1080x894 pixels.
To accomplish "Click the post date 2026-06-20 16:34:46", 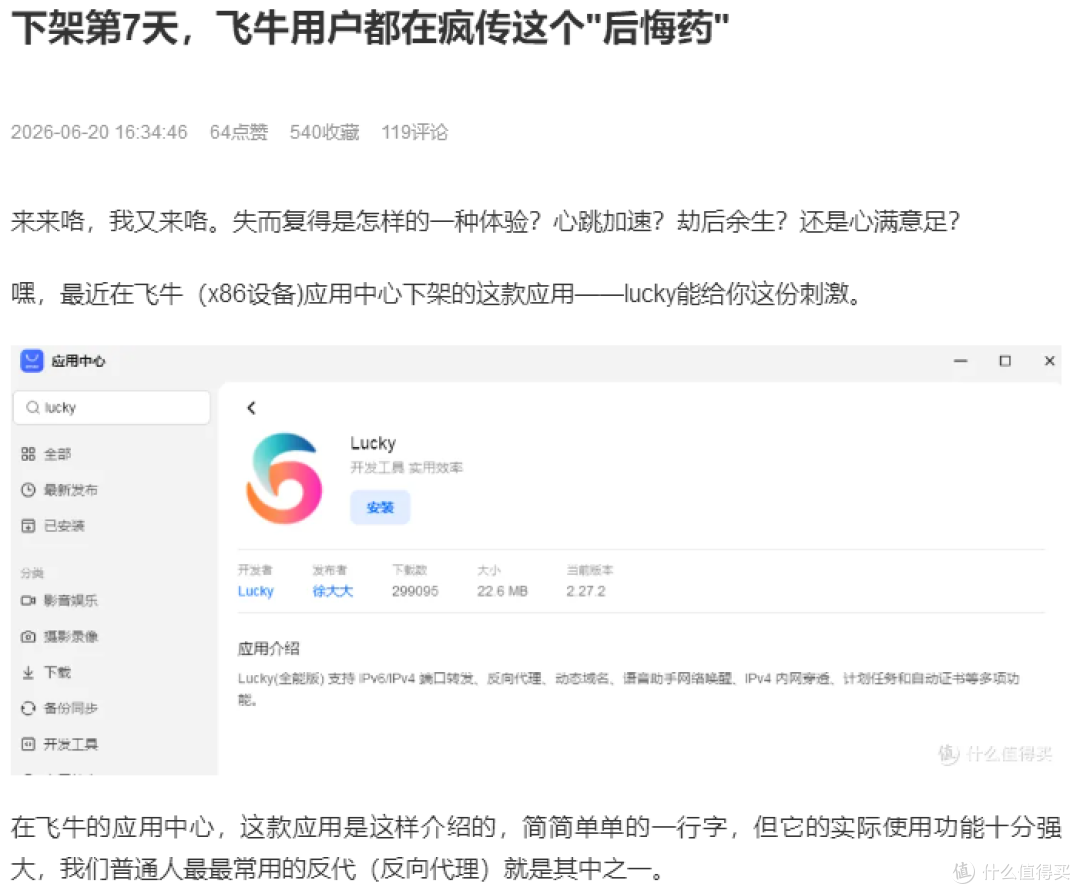I will pyautogui.click(x=99, y=132).
